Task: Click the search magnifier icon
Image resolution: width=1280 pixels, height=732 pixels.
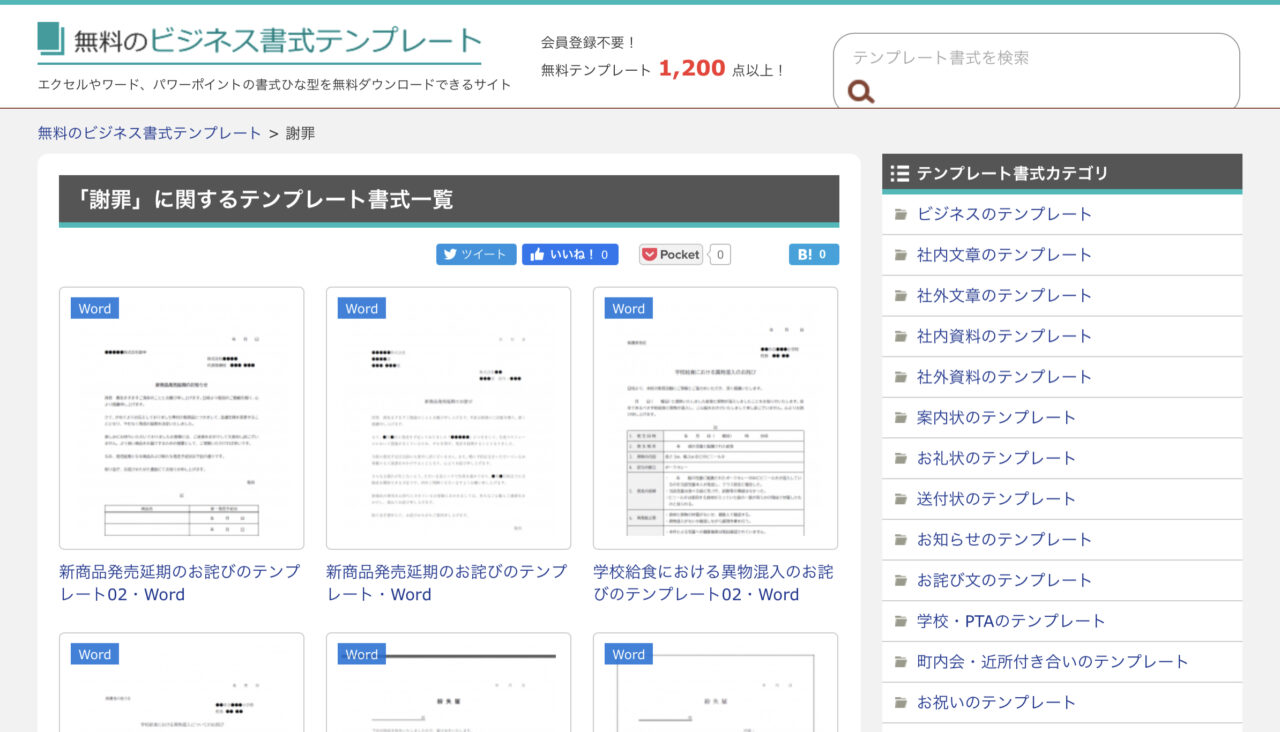Action: pyautogui.click(x=860, y=92)
